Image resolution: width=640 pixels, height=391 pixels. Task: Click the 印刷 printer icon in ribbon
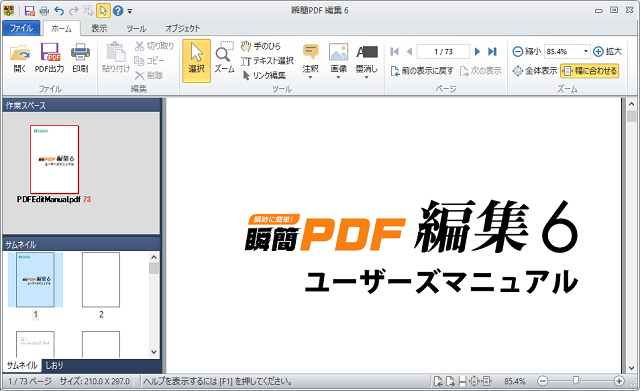point(80,58)
